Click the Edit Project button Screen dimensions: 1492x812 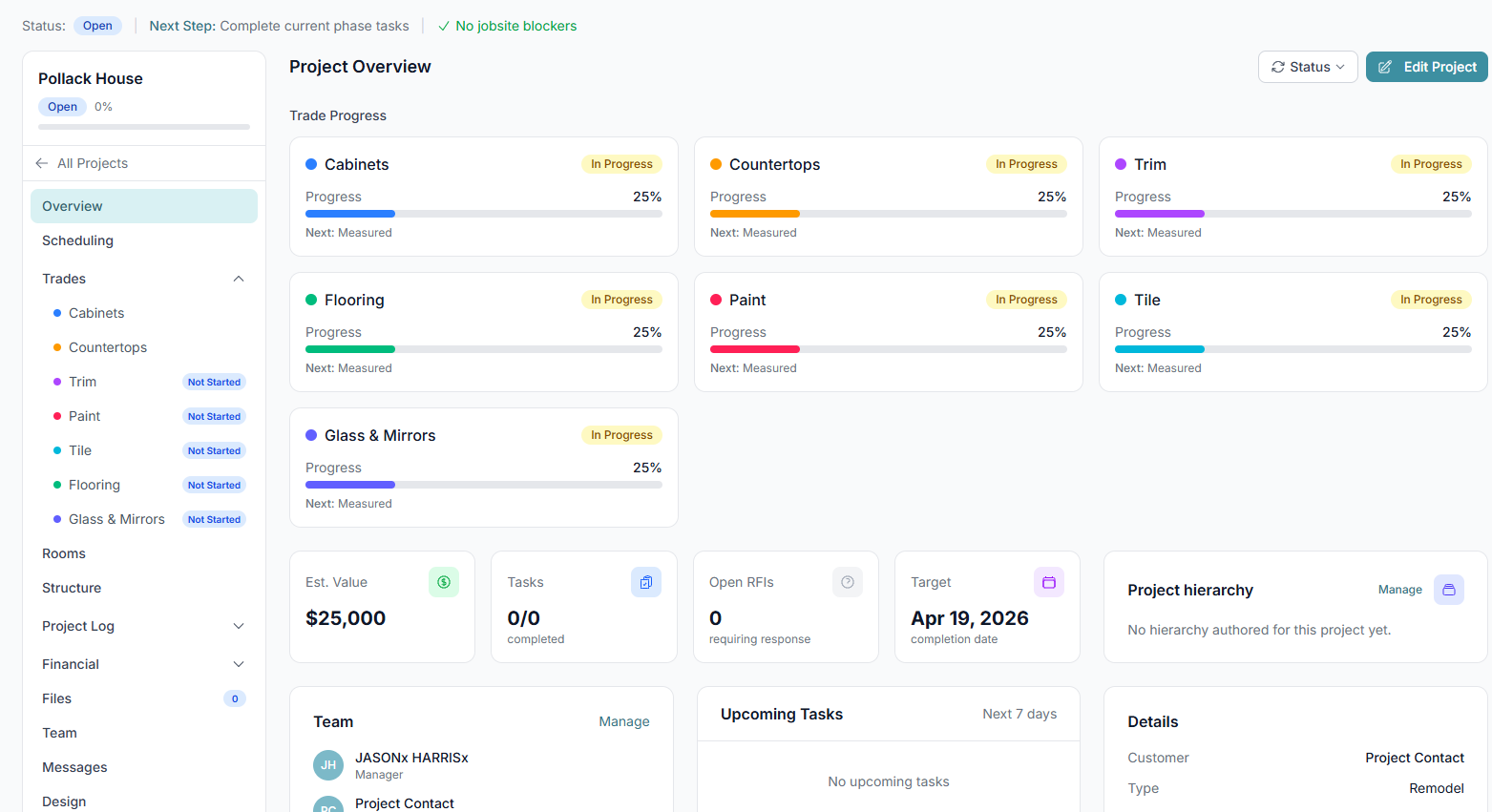point(1427,67)
